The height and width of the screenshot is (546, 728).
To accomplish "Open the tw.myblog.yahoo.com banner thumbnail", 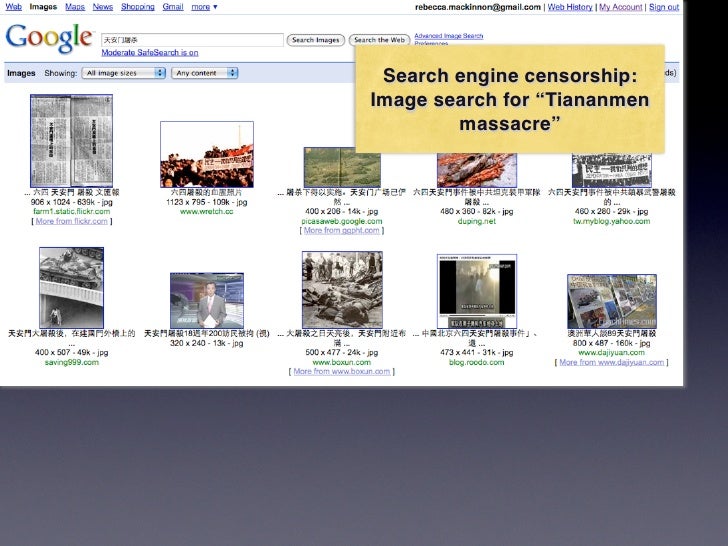I will point(611,170).
